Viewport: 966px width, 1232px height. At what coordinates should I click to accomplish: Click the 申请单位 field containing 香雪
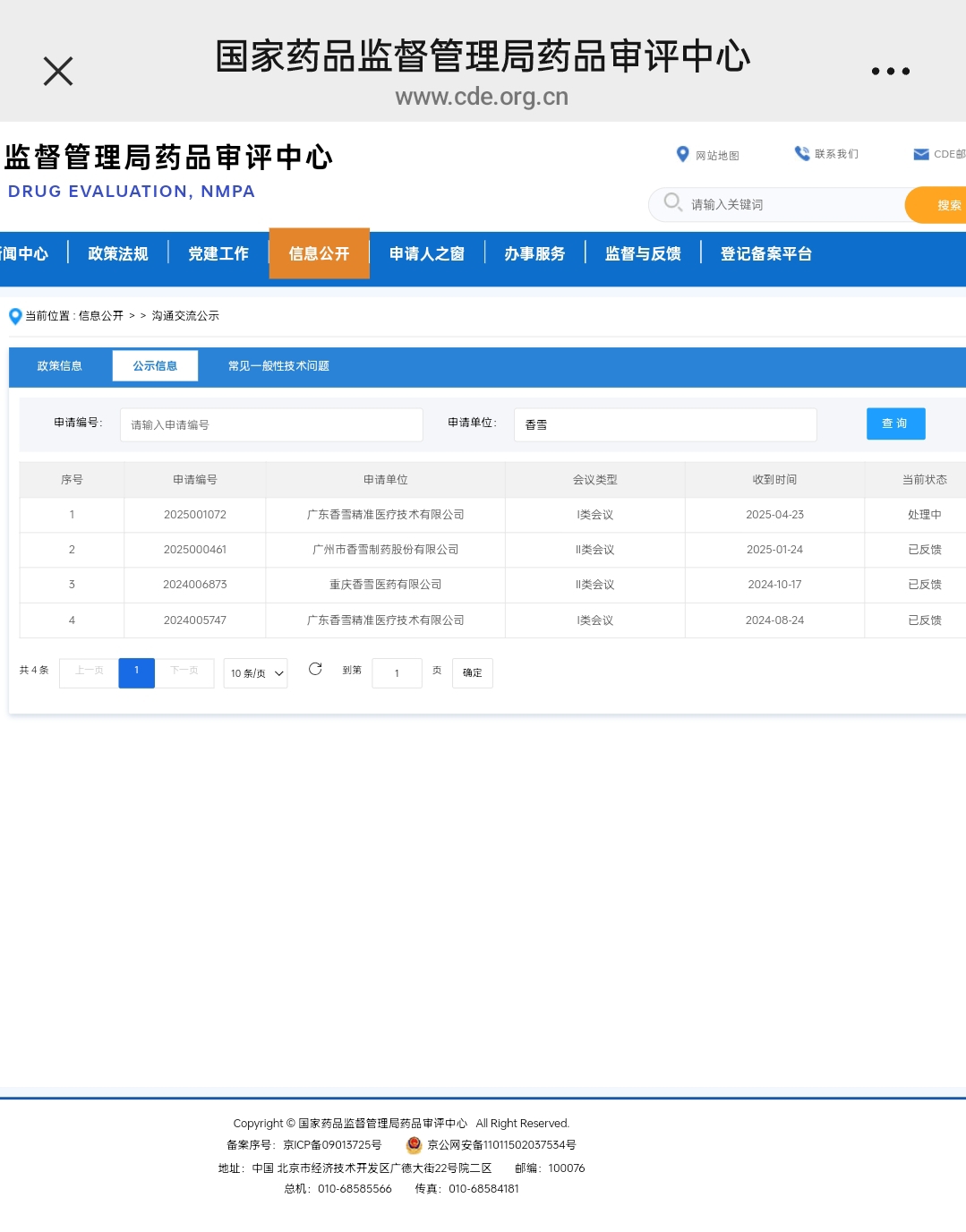(665, 424)
